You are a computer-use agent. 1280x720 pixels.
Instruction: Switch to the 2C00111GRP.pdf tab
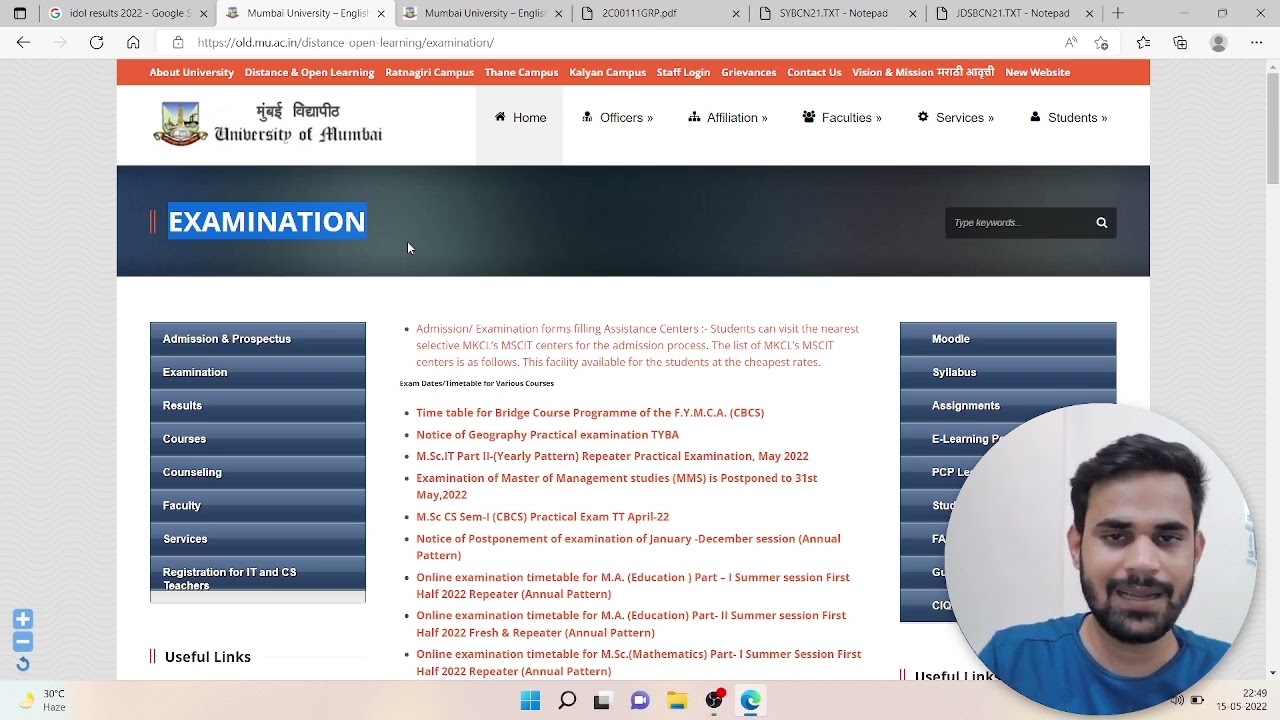pyautogui.click(x=660, y=13)
